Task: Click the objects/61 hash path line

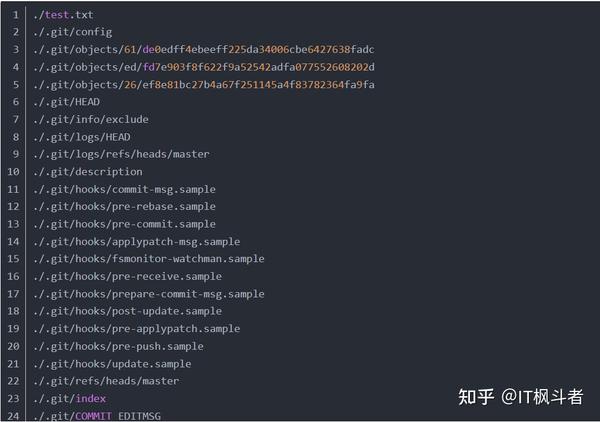Action: click(204, 50)
